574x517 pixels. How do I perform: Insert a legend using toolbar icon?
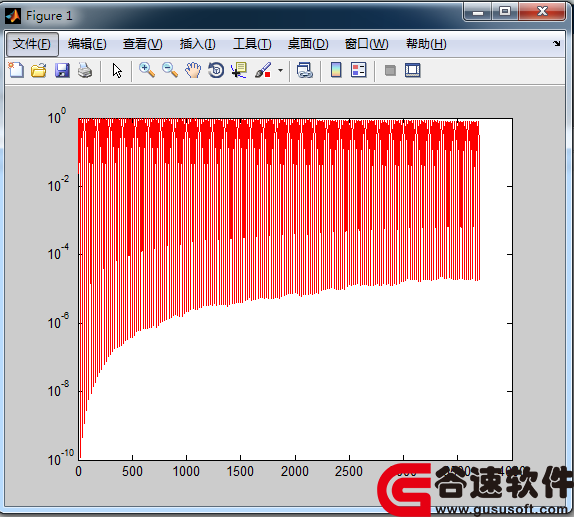tap(358, 70)
